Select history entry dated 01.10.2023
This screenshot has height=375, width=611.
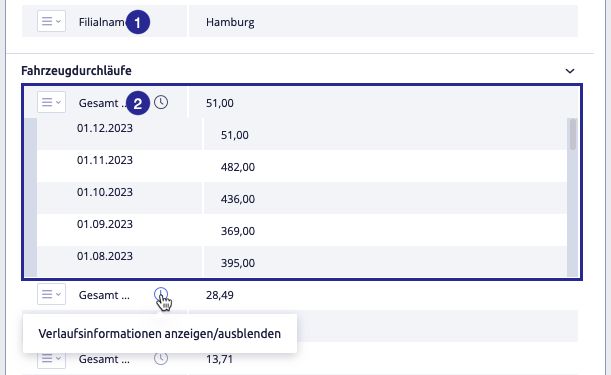click(105, 192)
